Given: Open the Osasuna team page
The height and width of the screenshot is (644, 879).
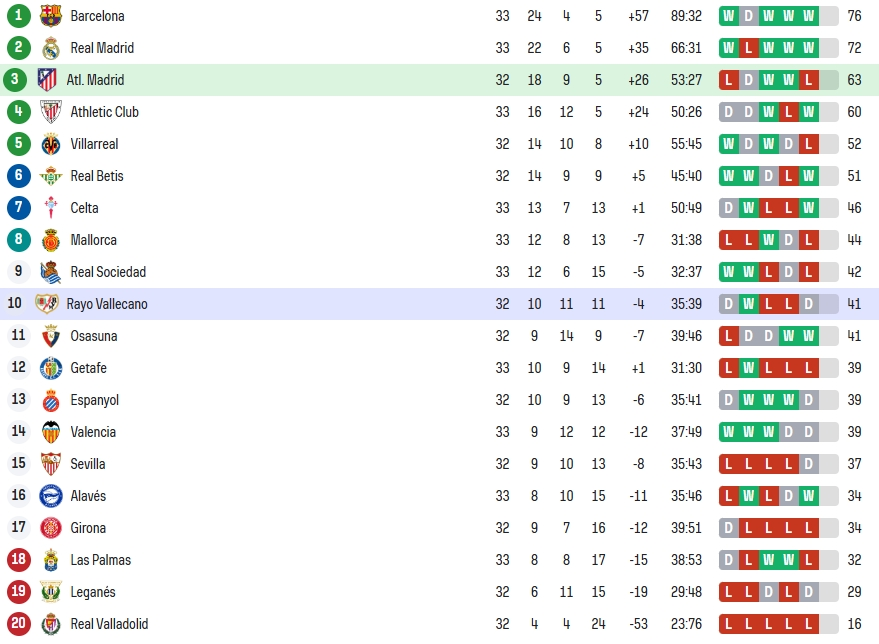Looking at the screenshot, I should (x=94, y=336).
